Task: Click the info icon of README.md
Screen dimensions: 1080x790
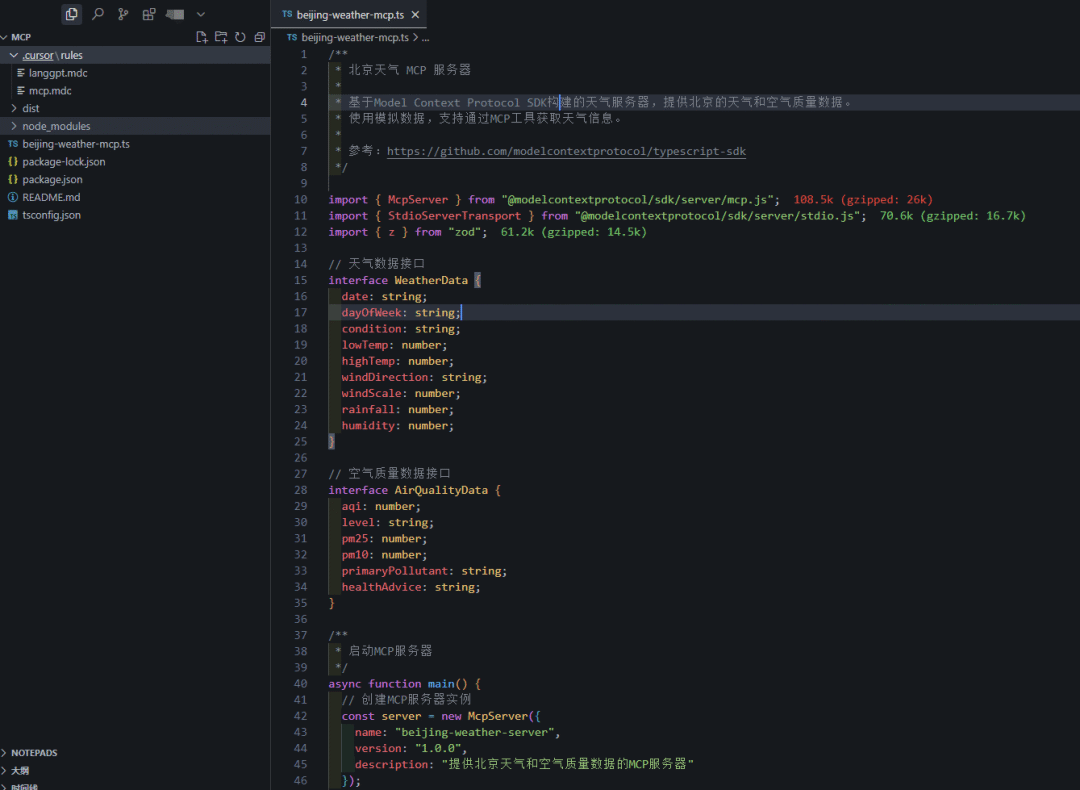Action: [x=12, y=198]
